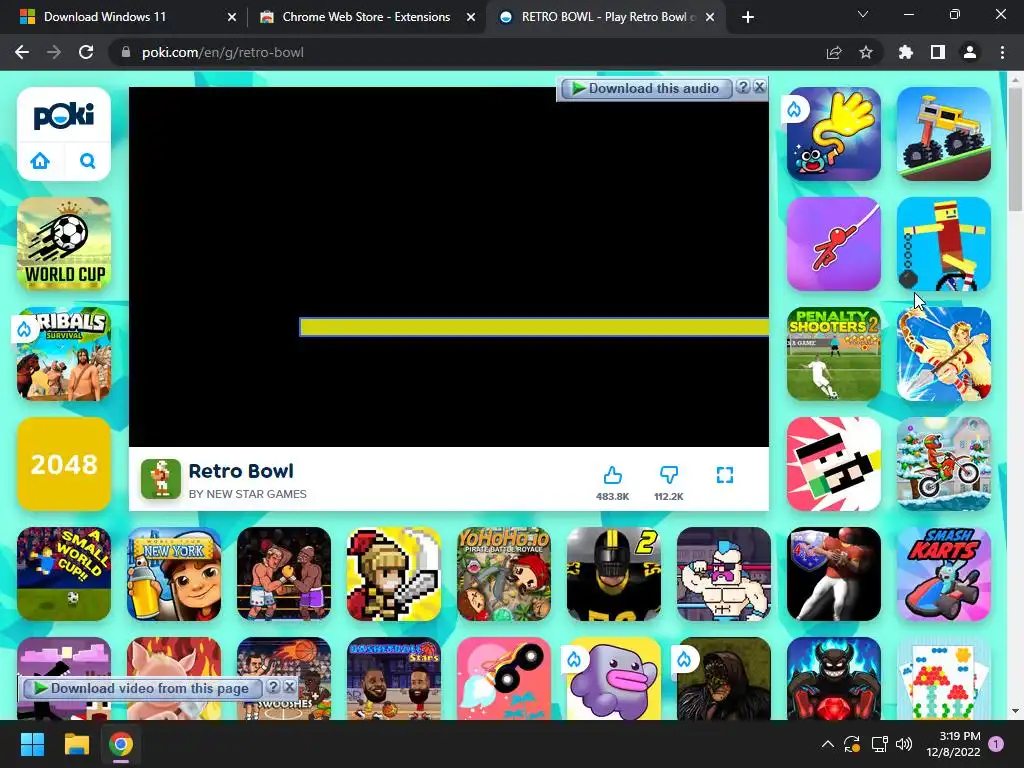Image resolution: width=1024 pixels, height=768 pixels.
Task: Click the Poki logo
Action: pos(64,116)
